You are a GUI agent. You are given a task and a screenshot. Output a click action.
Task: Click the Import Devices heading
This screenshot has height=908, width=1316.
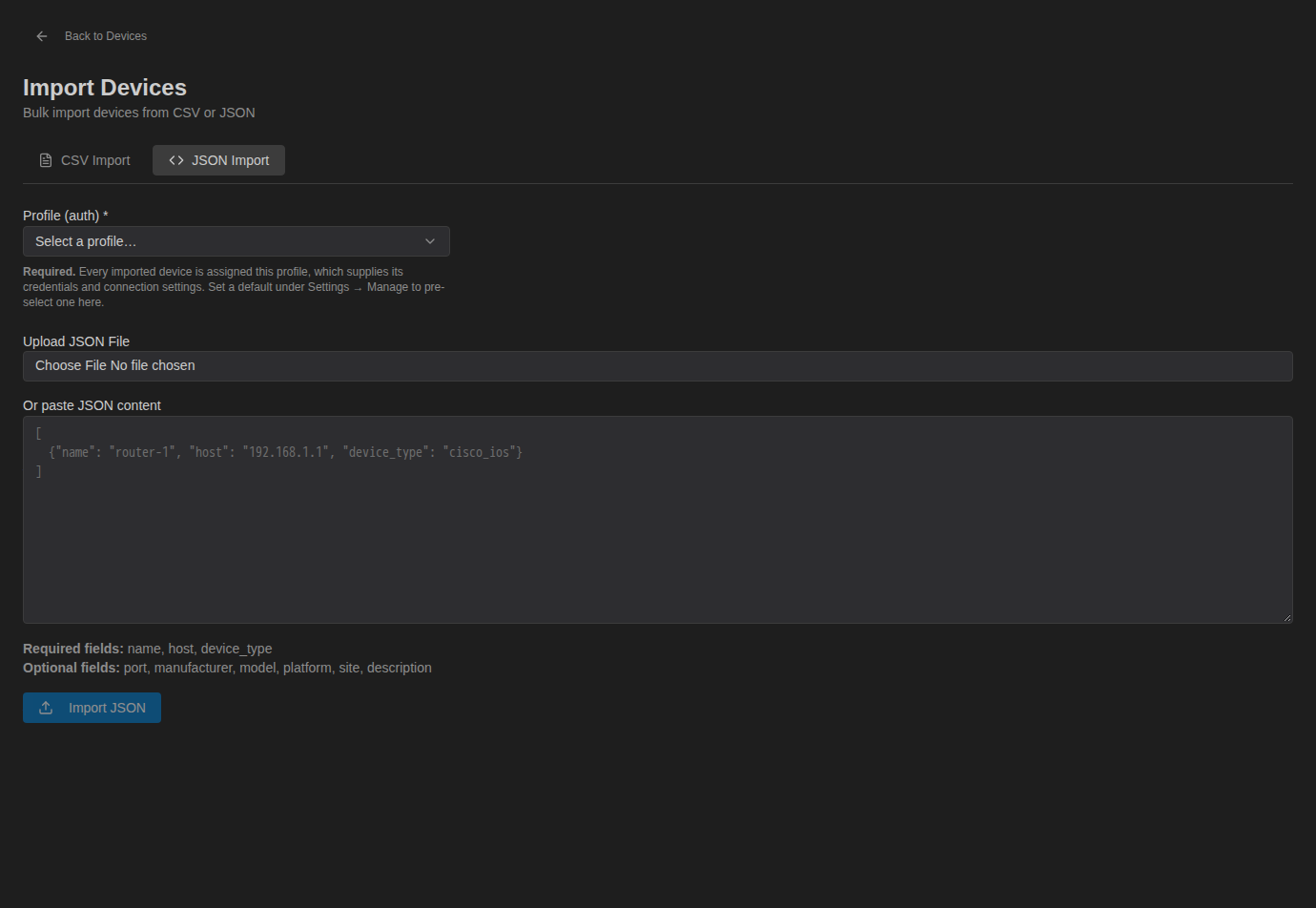click(x=105, y=88)
